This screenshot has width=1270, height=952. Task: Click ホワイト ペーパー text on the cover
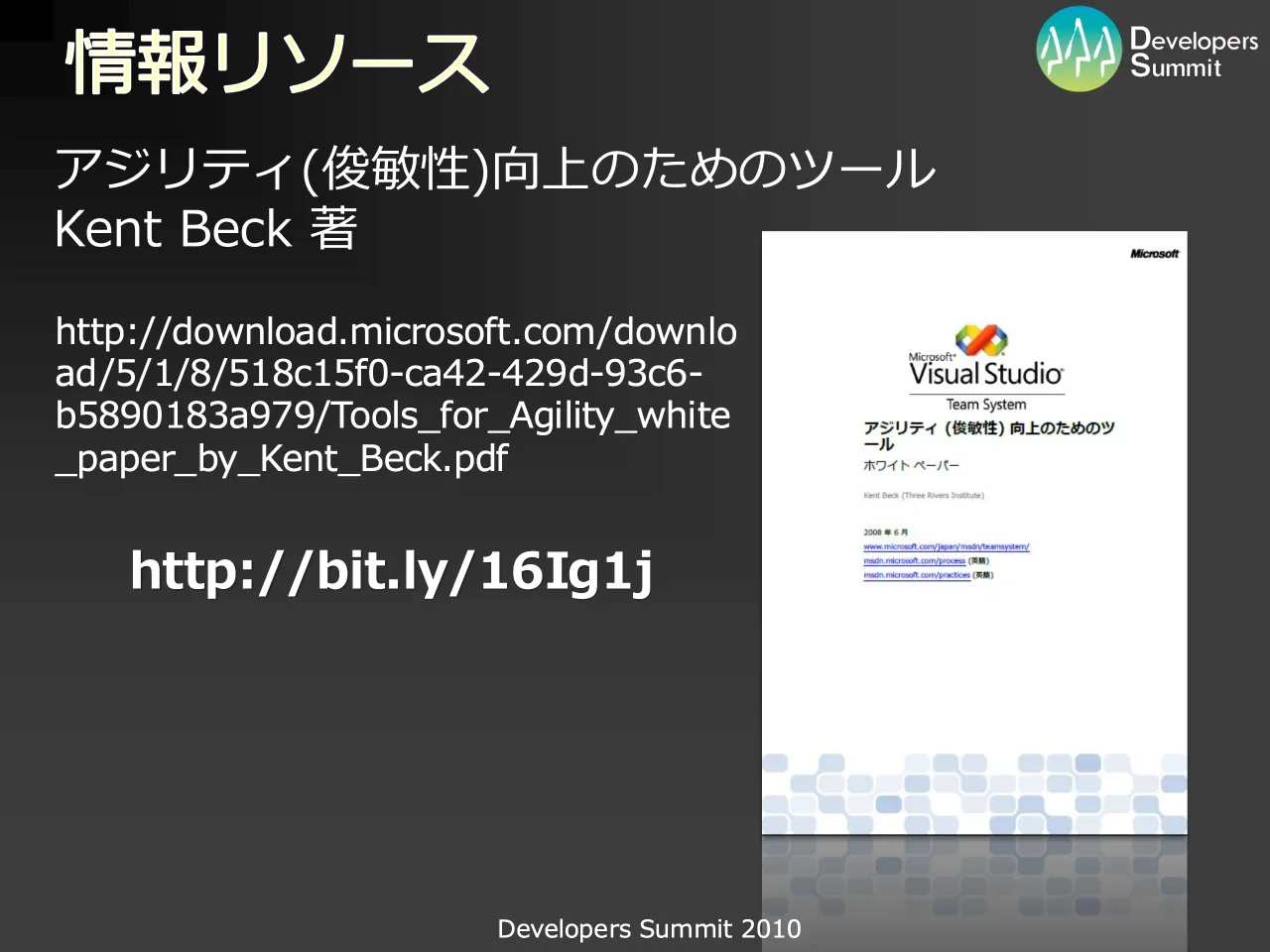[x=911, y=465]
